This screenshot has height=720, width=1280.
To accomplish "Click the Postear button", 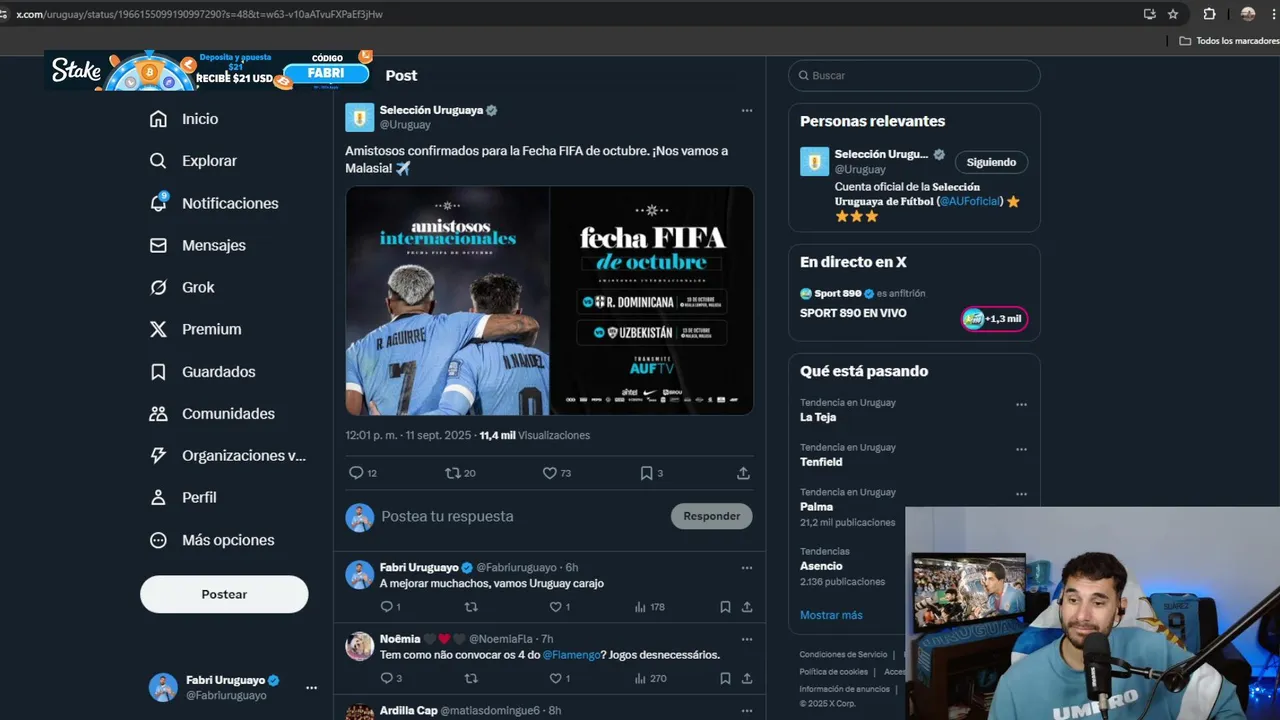I will (x=224, y=594).
